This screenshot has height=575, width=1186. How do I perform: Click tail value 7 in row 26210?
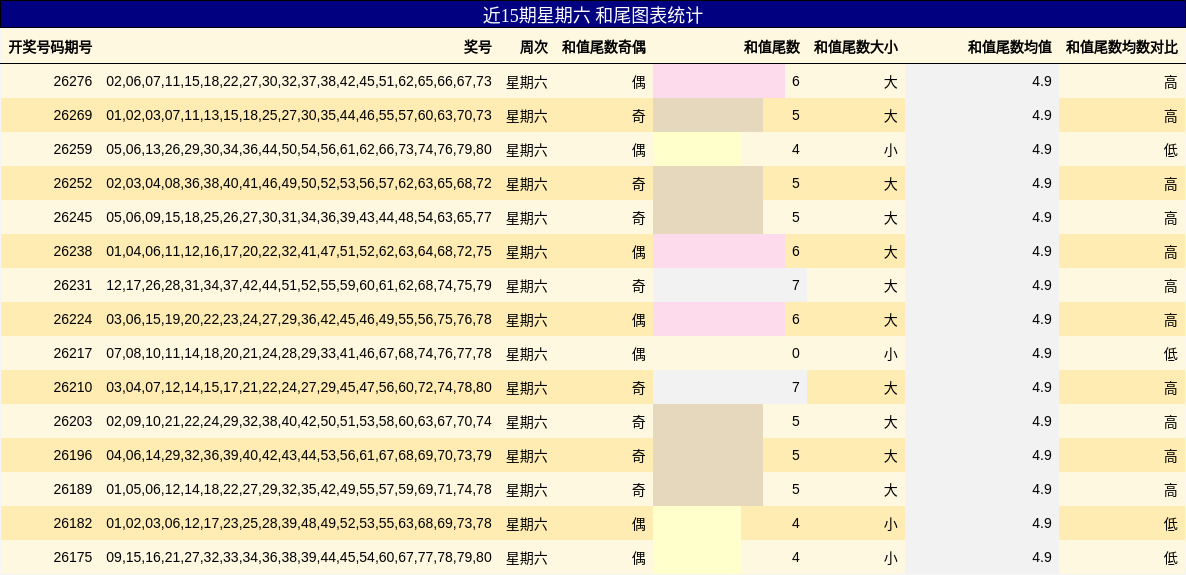click(x=796, y=387)
